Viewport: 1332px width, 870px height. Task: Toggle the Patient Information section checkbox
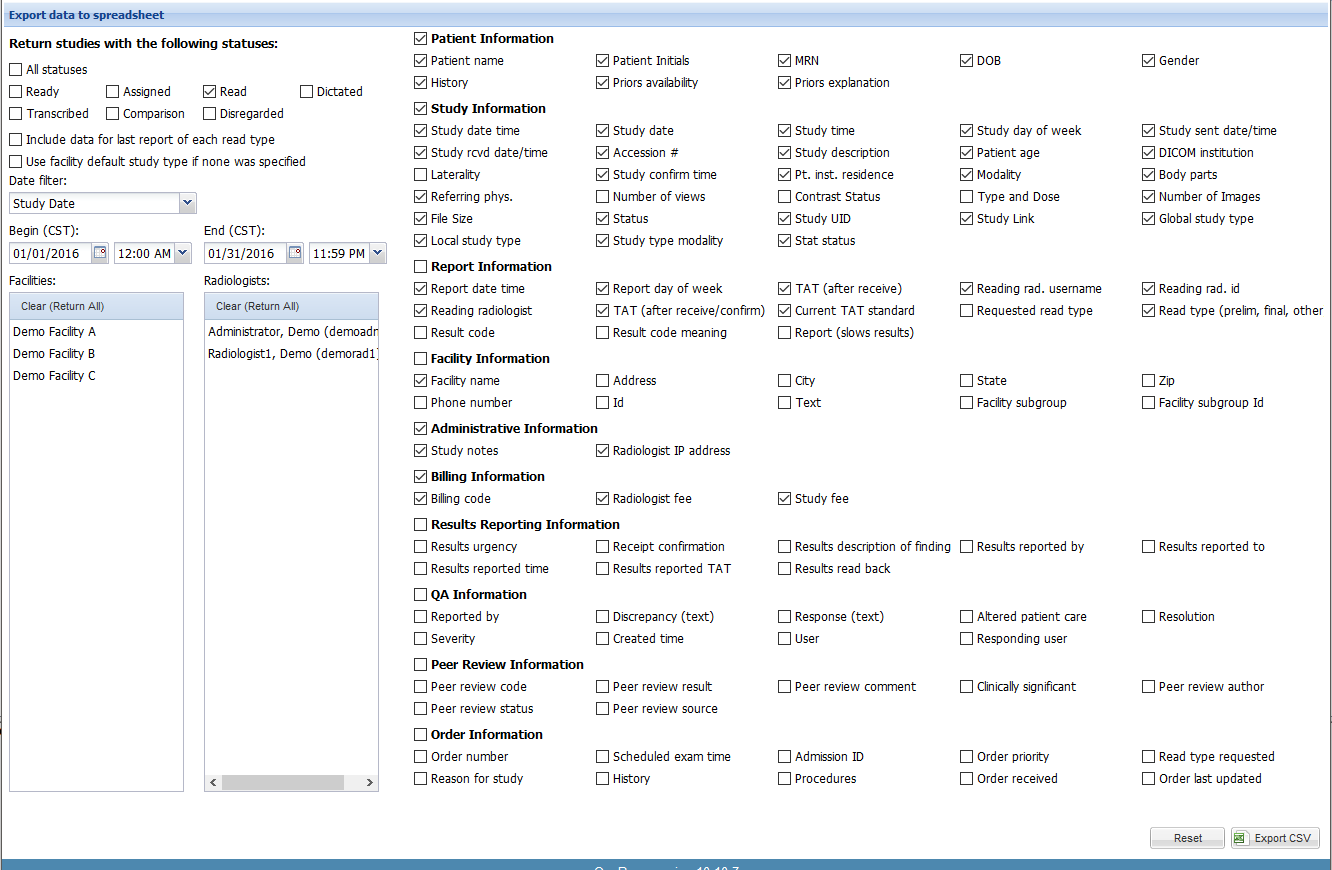point(420,39)
